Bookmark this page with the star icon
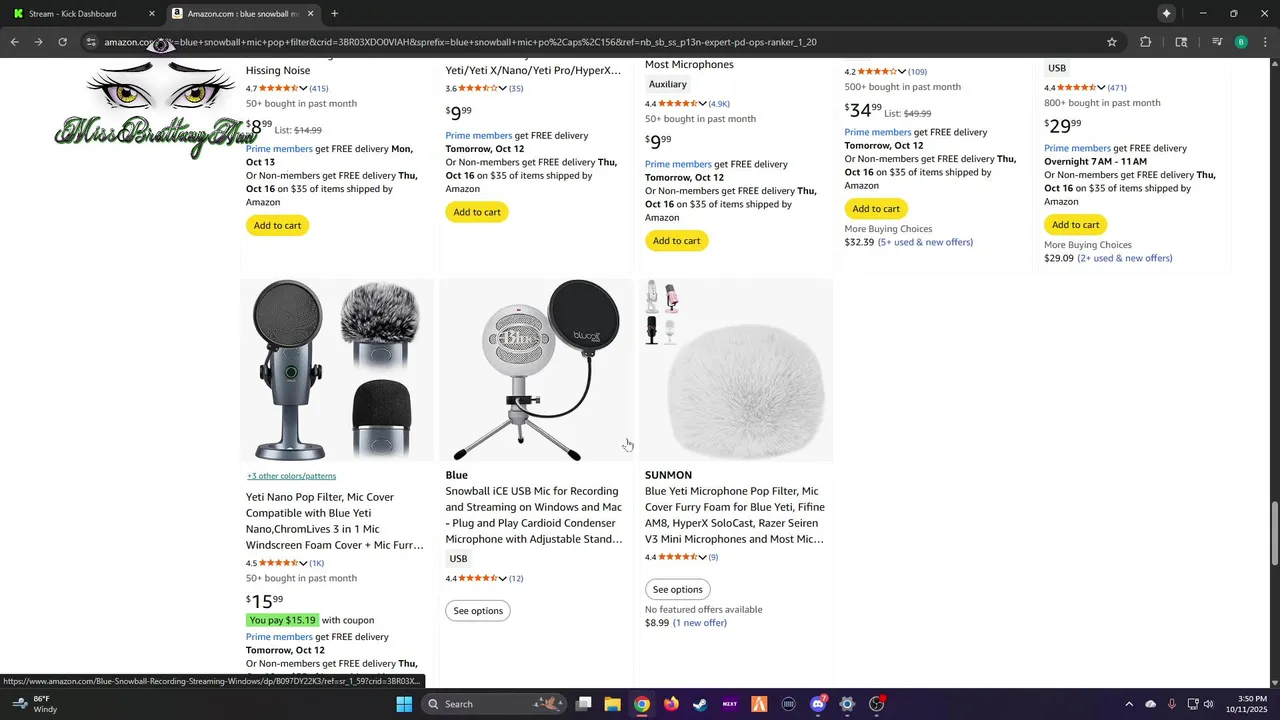Screen dimensions: 1280x720 point(1111,42)
